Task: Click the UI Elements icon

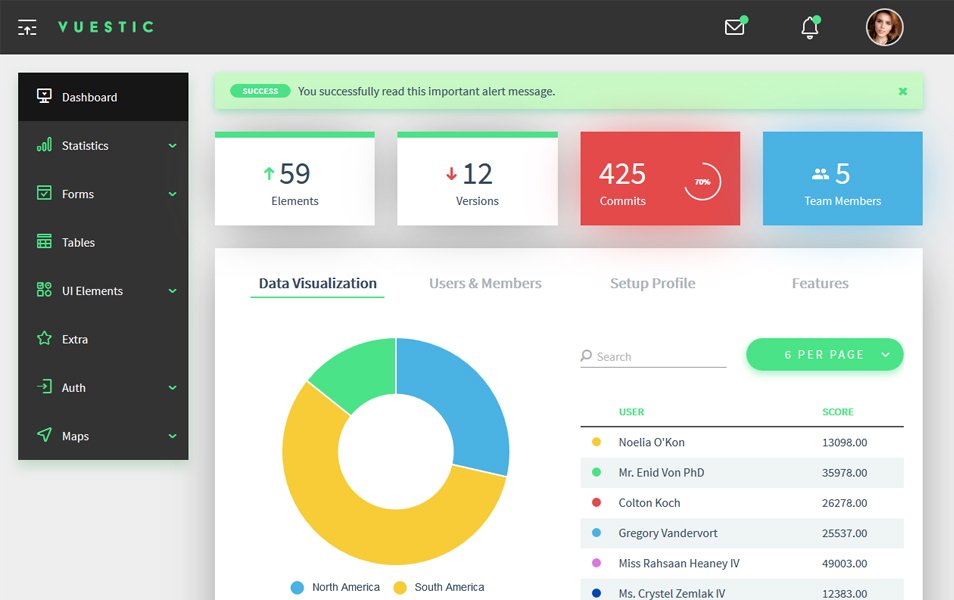Action: pos(44,290)
